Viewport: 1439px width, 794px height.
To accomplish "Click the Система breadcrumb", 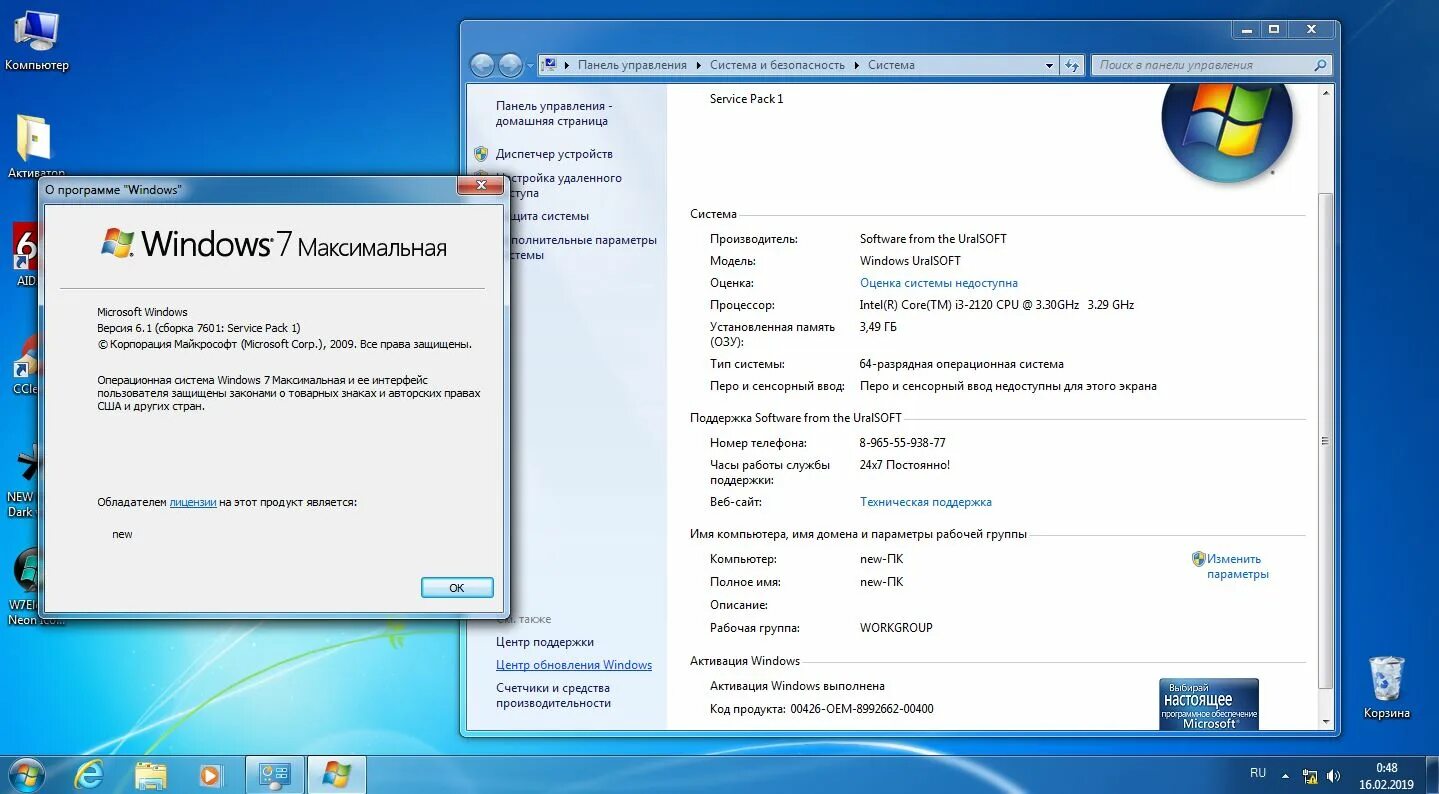I will click(x=891, y=65).
